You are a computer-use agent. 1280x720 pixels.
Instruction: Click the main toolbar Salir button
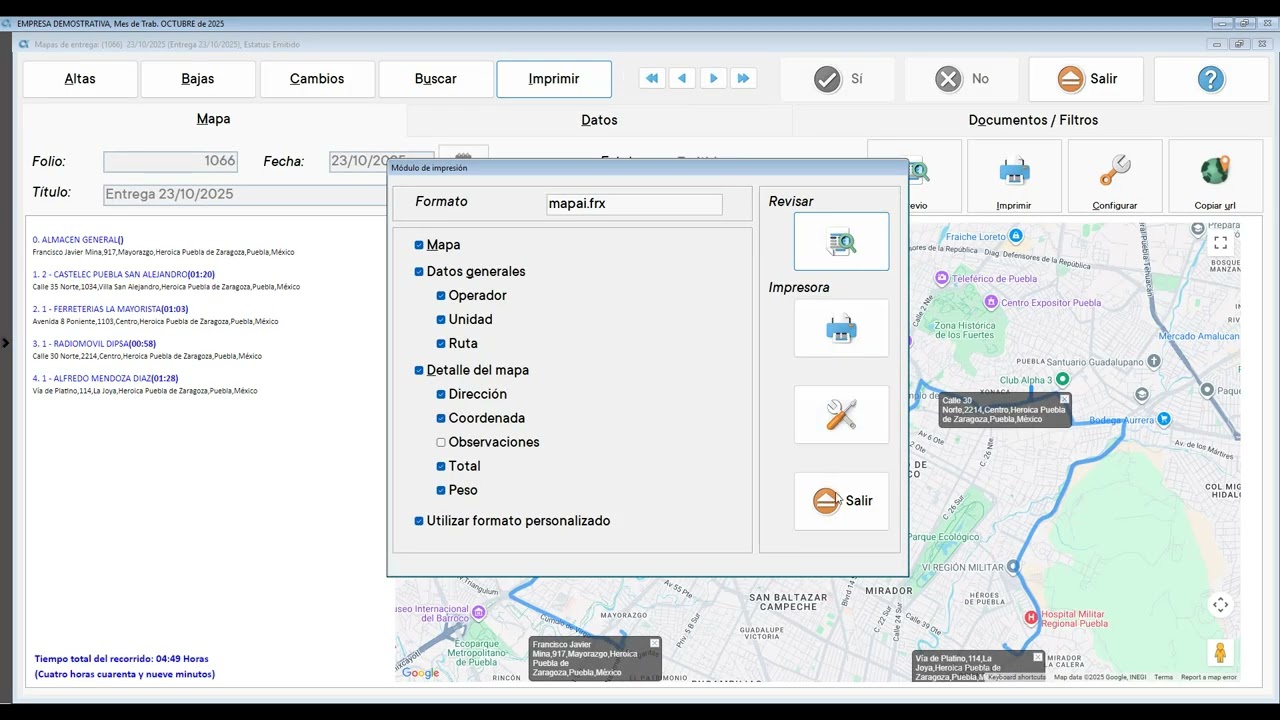[1086, 79]
